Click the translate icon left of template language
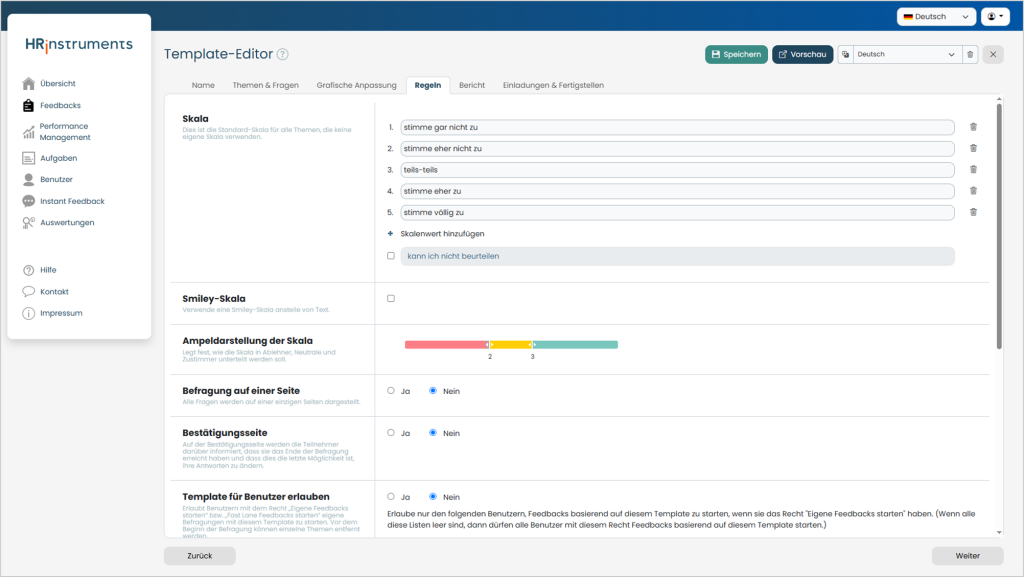 (x=846, y=54)
